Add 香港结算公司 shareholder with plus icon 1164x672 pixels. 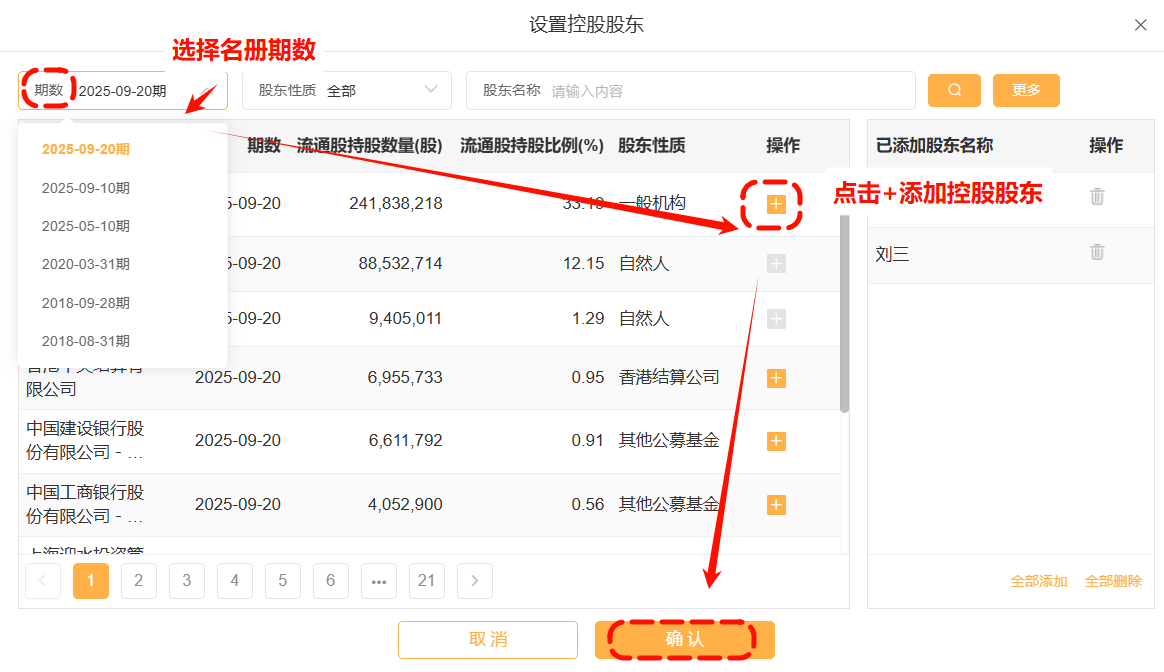tap(776, 378)
